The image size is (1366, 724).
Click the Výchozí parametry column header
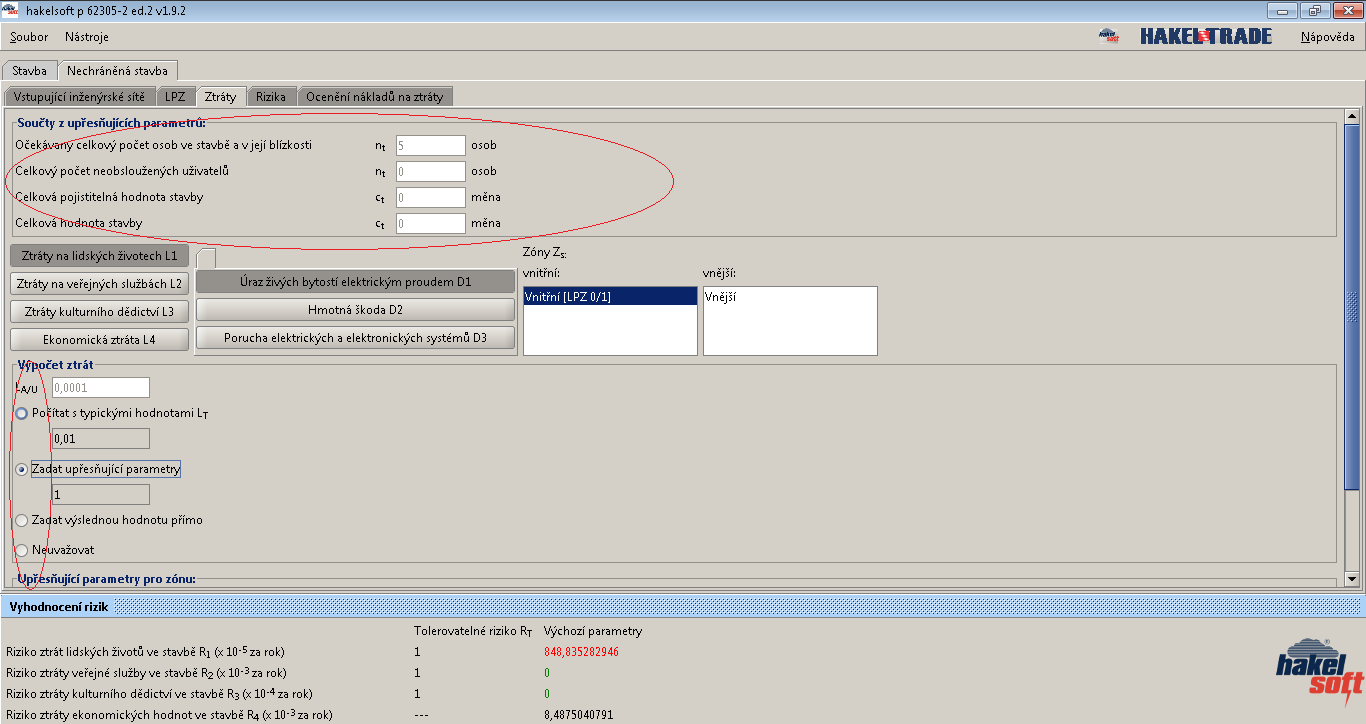593,631
